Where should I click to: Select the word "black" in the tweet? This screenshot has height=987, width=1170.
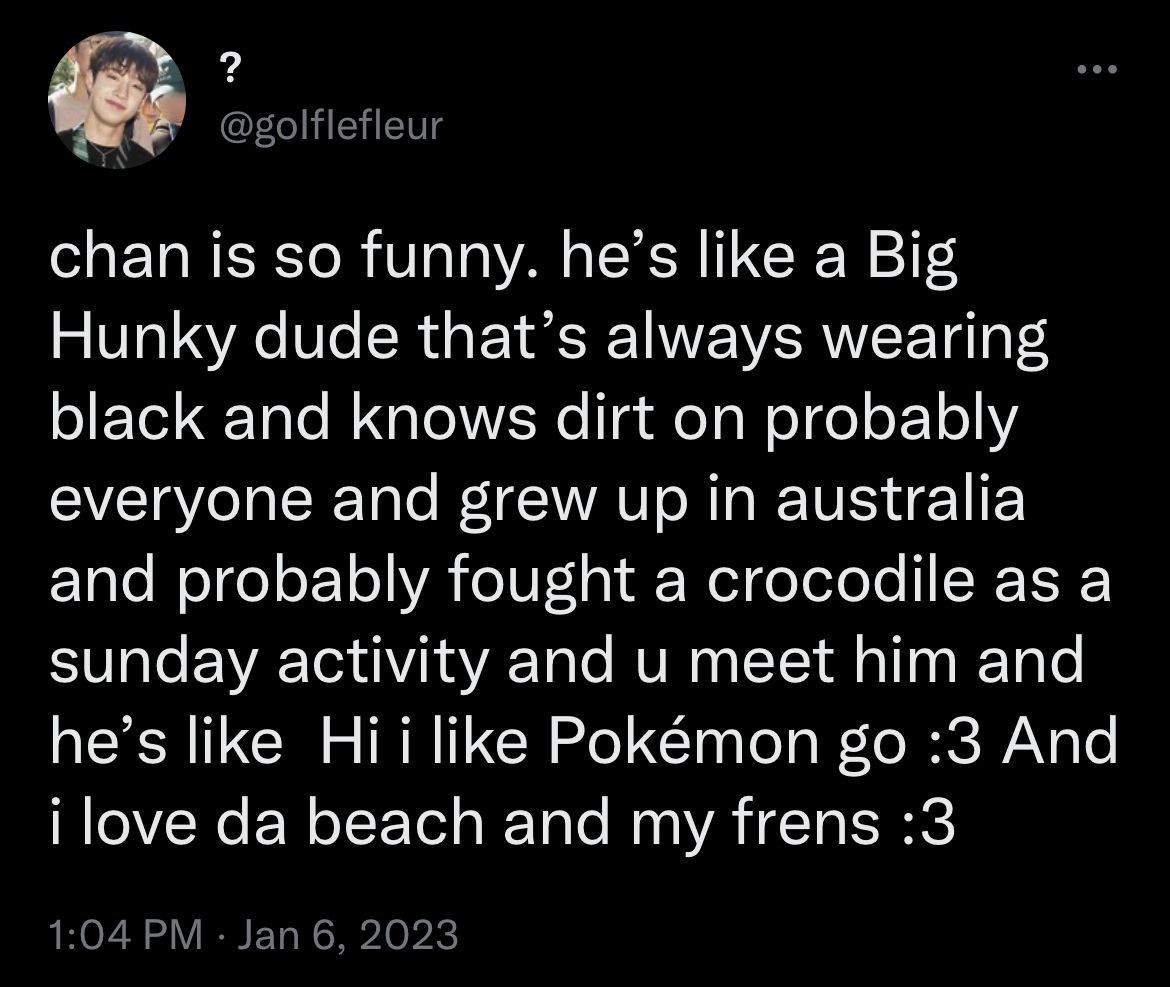[x=127, y=418]
